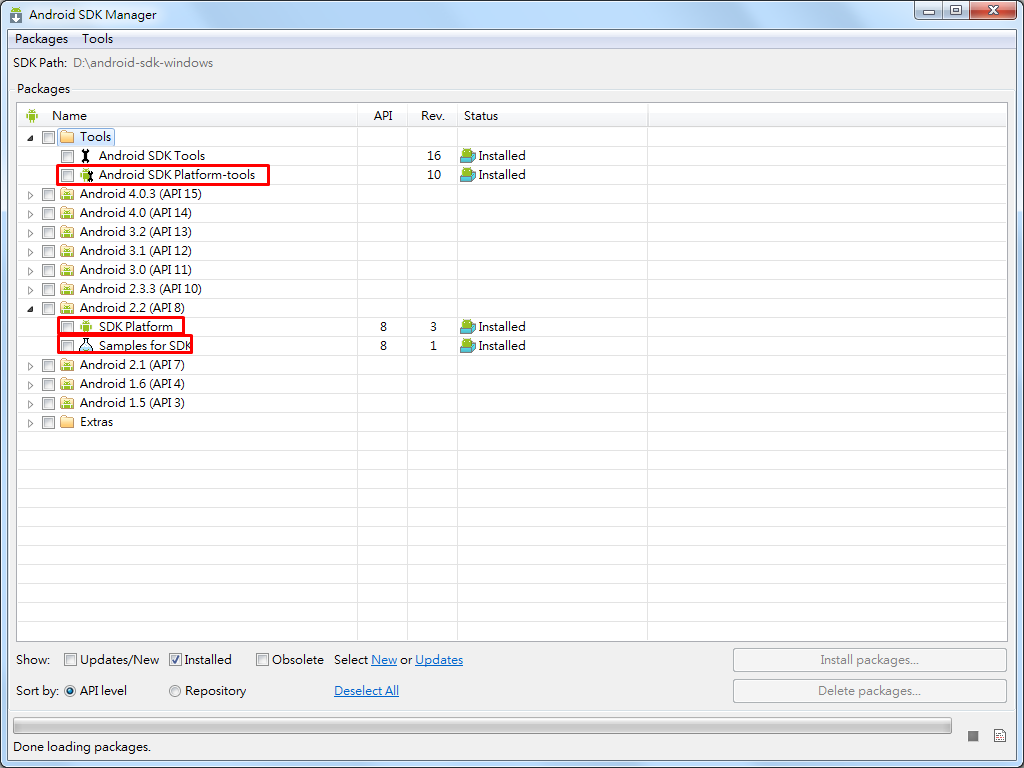
Task: Check the Extras group checkbox
Action: (48, 423)
